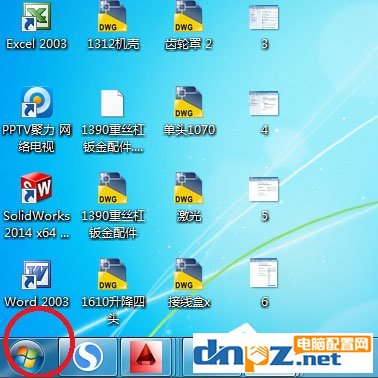Select the 激光 DWG file icon
This screenshot has width=378, height=378.
click(189, 188)
